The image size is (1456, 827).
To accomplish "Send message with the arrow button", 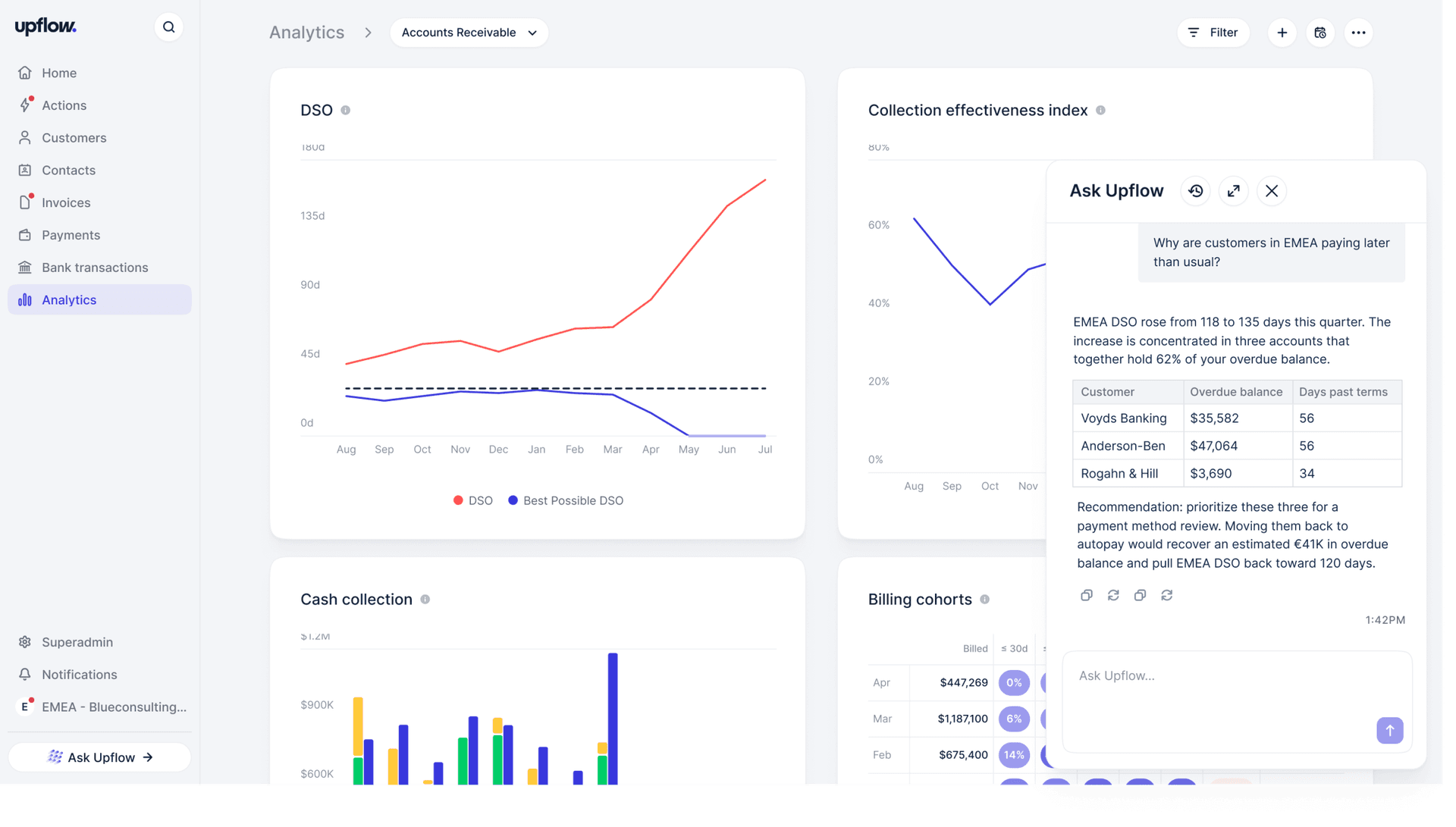I will [1390, 731].
